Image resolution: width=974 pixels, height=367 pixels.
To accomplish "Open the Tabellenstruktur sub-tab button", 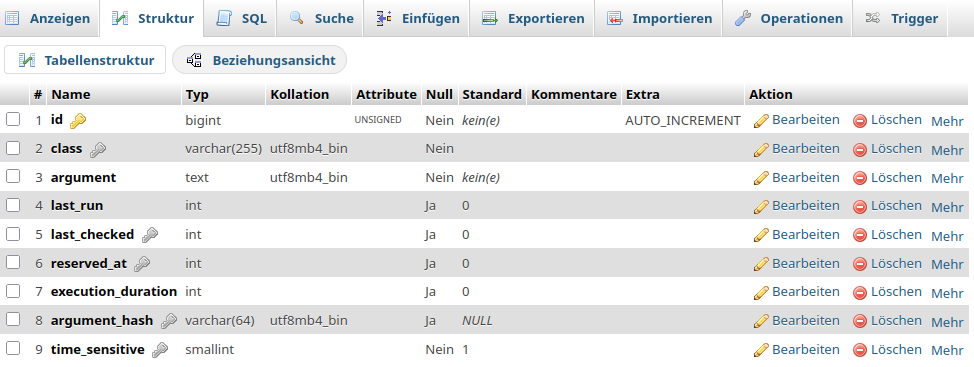I will [x=85, y=60].
